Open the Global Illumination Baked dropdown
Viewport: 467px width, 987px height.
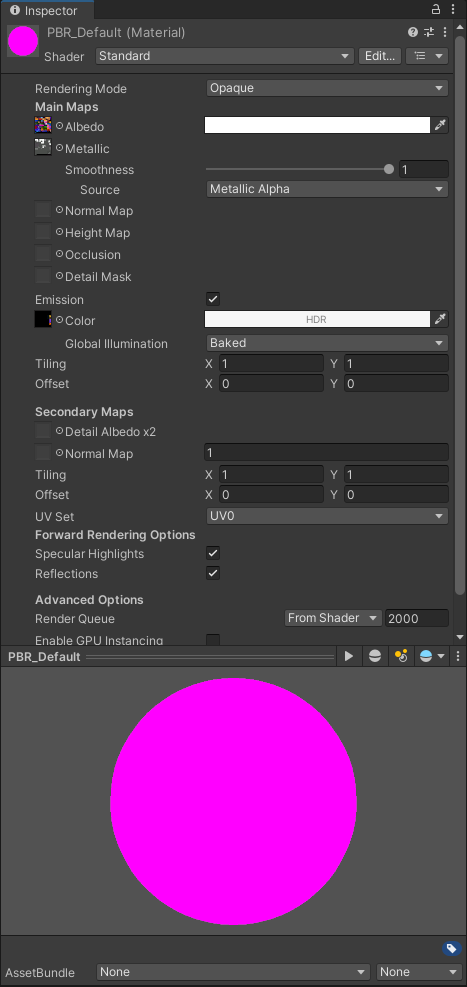327,343
